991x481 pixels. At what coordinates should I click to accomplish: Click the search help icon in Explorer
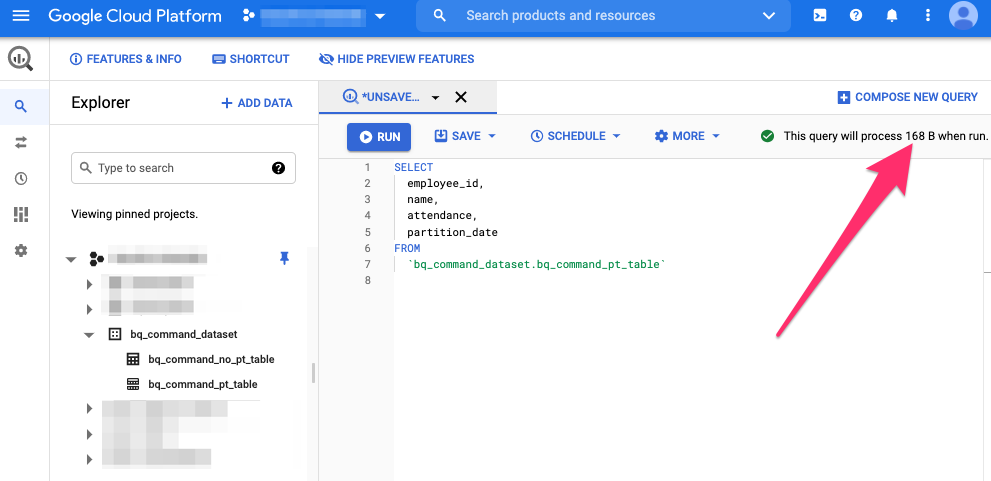pyautogui.click(x=278, y=168)
